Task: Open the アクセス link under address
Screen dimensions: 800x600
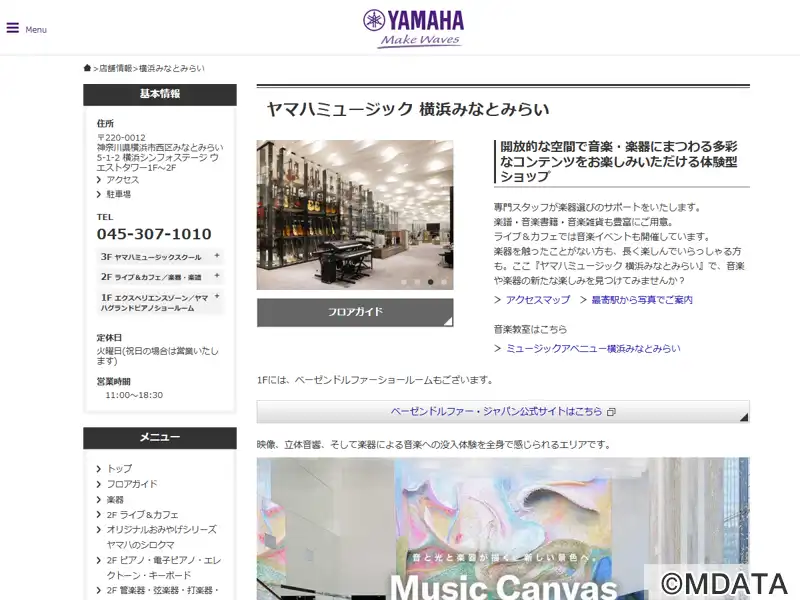Action: pyautogui.click(x=122, y=180)
